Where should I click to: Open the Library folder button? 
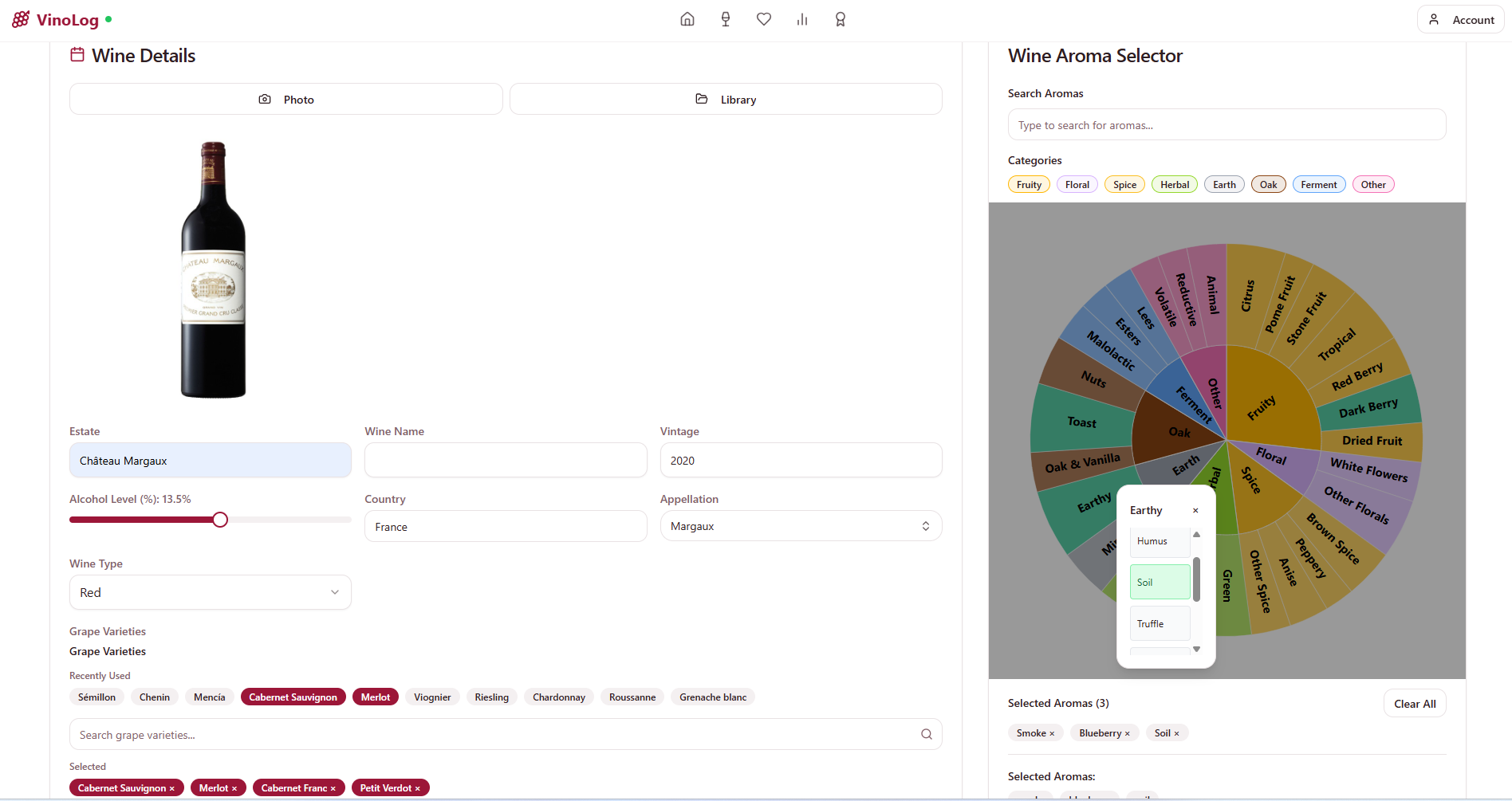[726, 99]
